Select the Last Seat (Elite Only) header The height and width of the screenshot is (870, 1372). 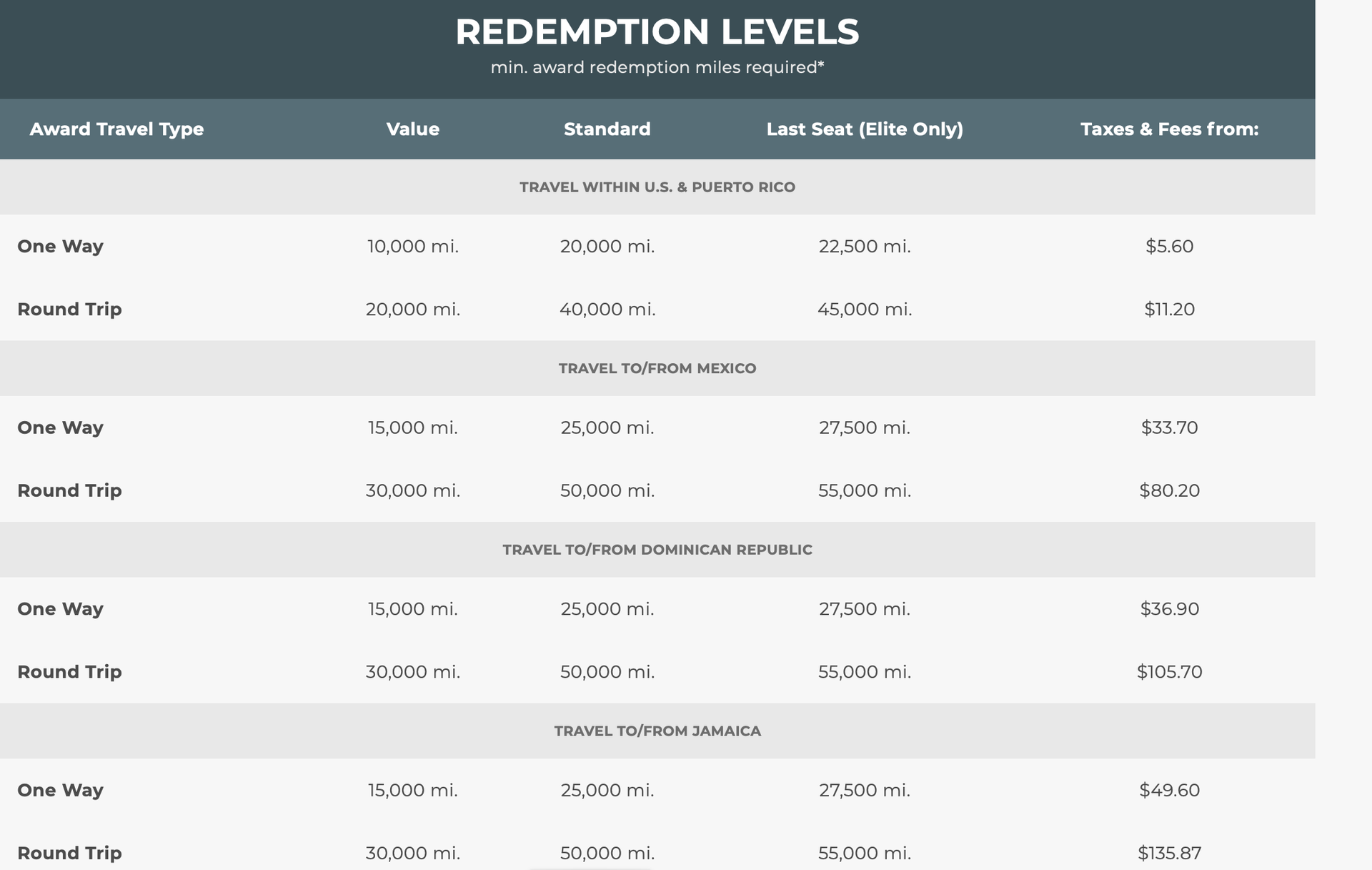tap(865, 129)
